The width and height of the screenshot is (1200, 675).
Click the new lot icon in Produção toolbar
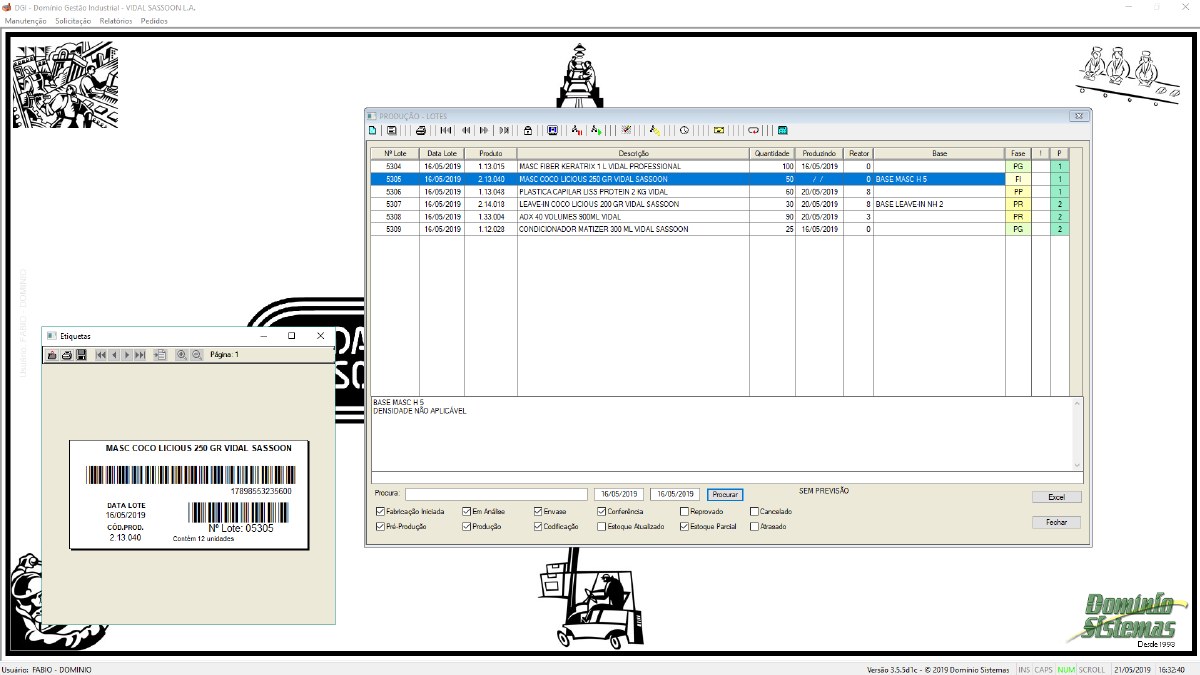click(x=373, y=130)
